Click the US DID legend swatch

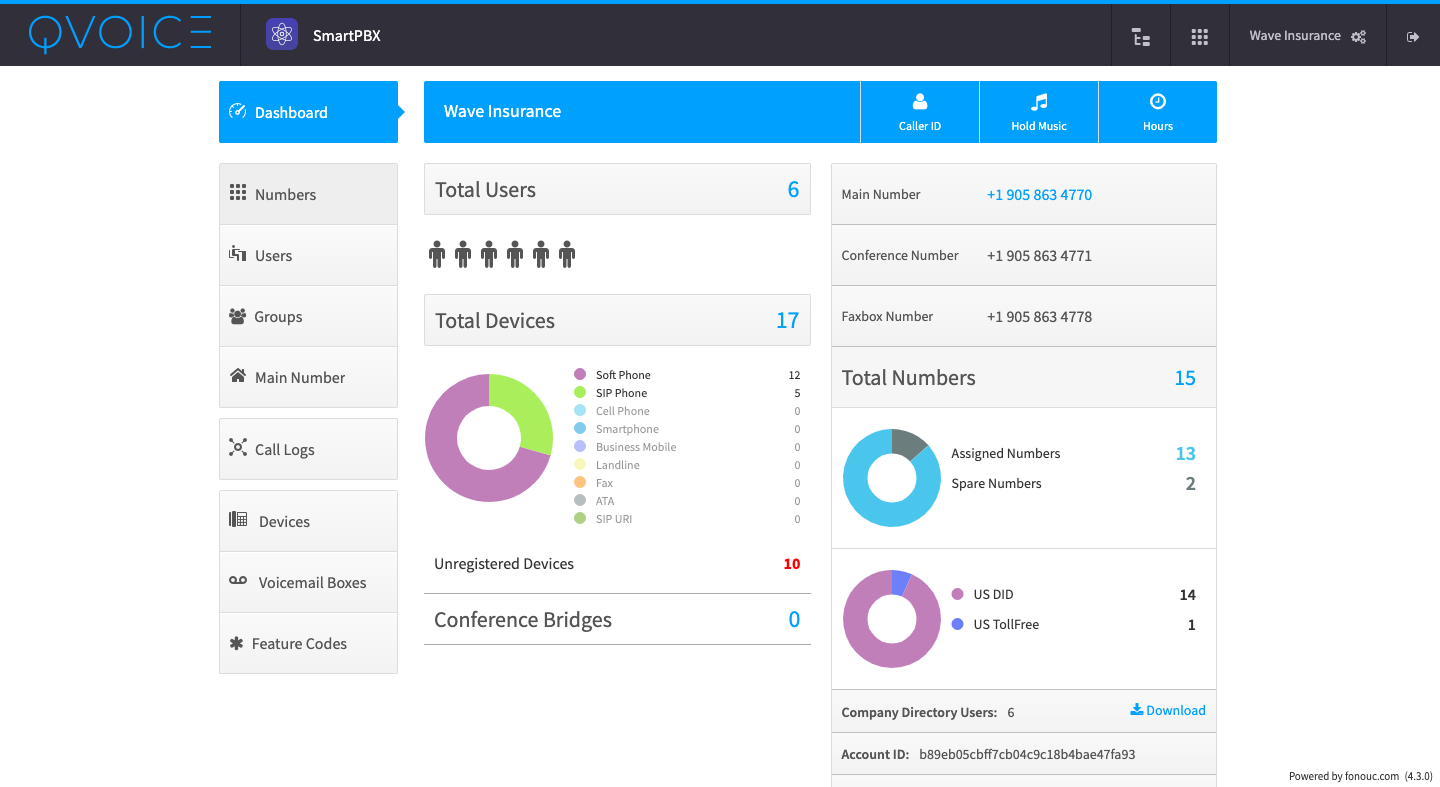(x=958, y=594)
